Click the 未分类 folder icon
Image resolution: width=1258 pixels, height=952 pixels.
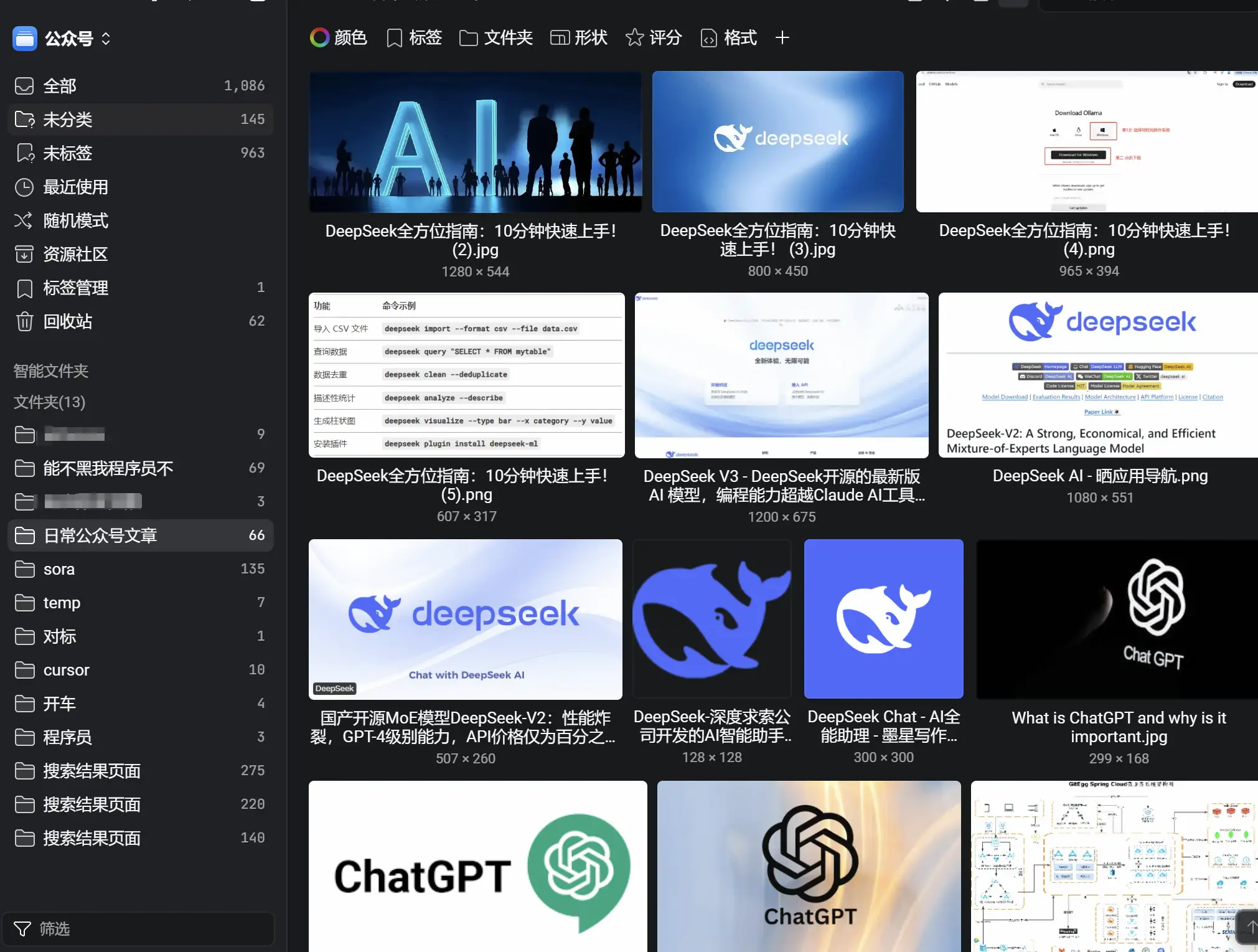point(25,120)
